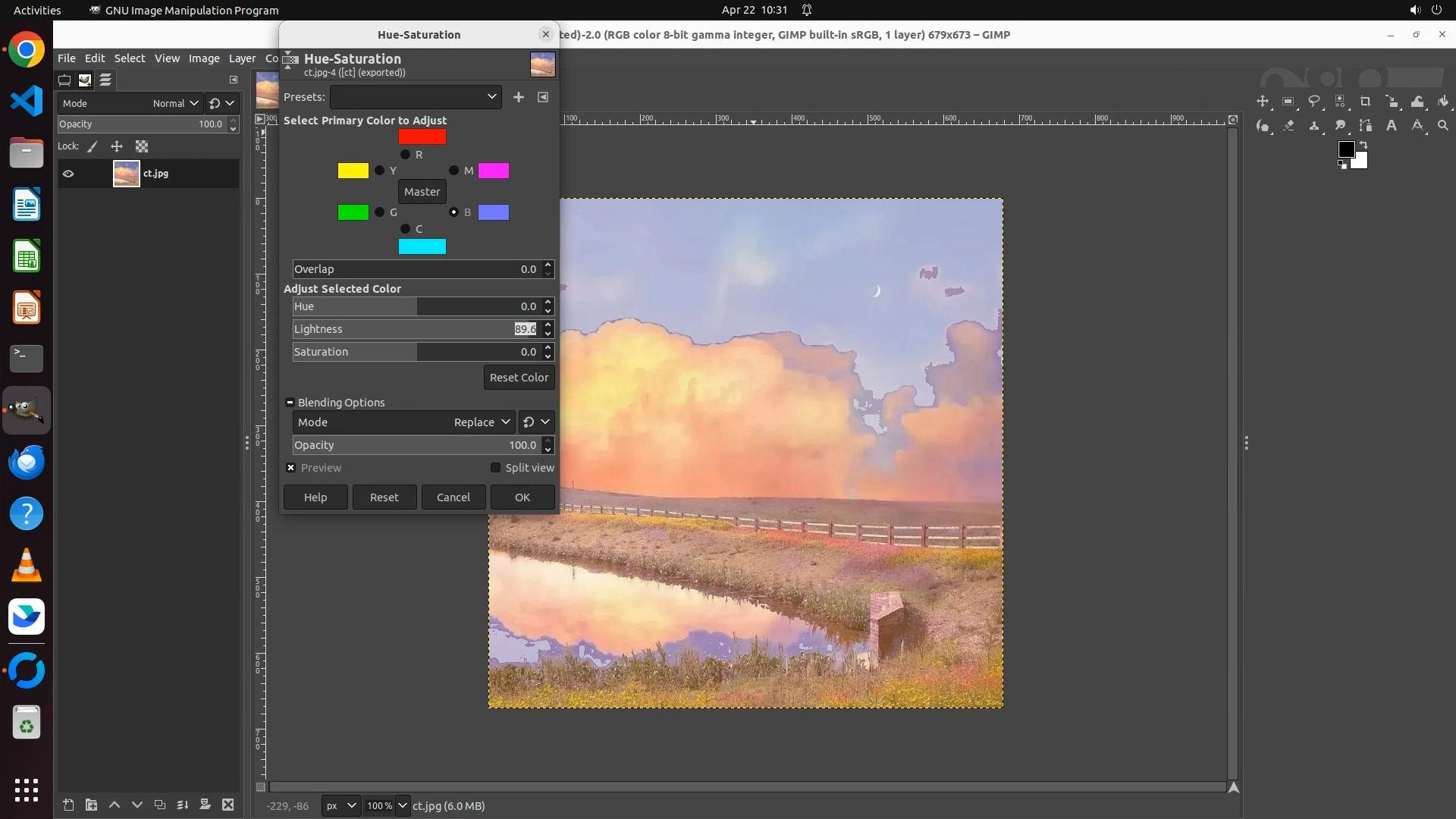The image size is (1456, 819).
Task: Open the Presets dropdown
Action: pyautogui.click(x=416, y=97)
